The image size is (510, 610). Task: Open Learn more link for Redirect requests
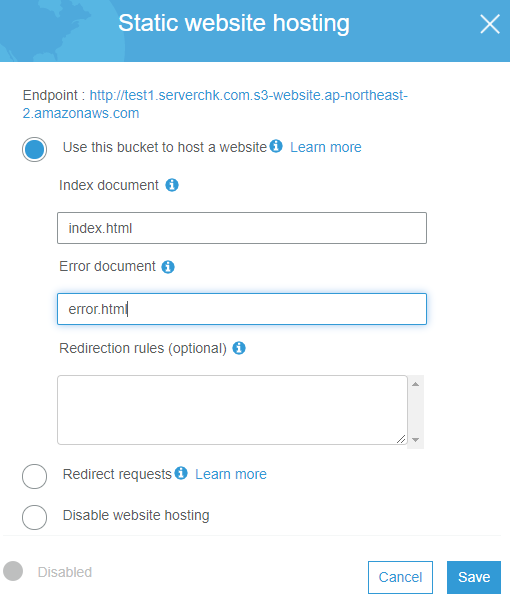[231, 475]
